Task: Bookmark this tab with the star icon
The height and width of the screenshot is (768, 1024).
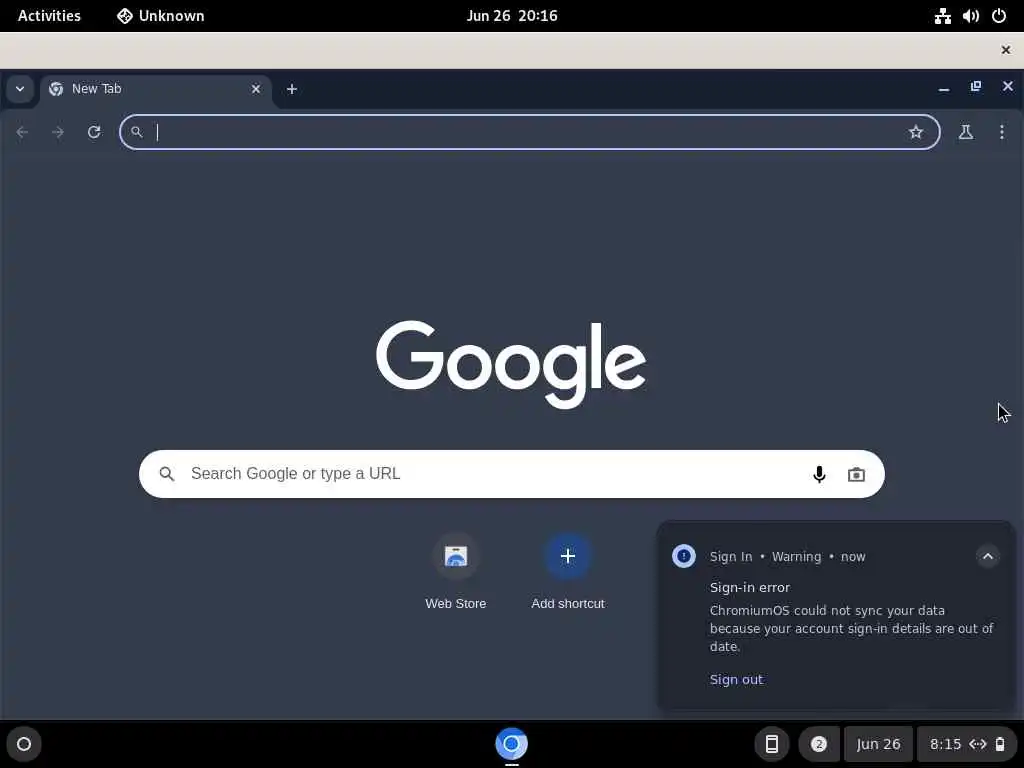Action: point(916,133)
